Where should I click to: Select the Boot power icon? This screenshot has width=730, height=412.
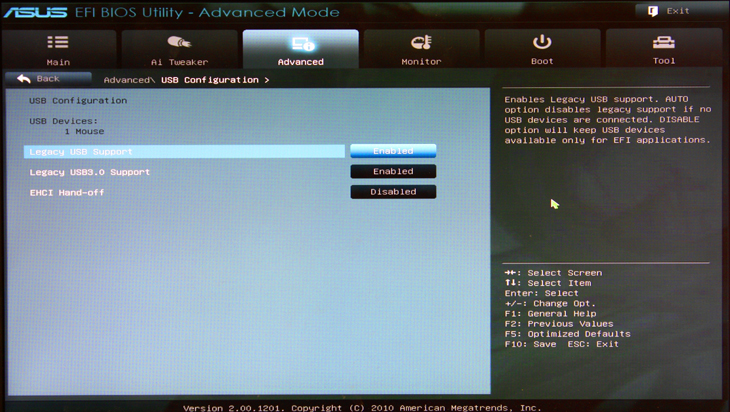point(542,42)
